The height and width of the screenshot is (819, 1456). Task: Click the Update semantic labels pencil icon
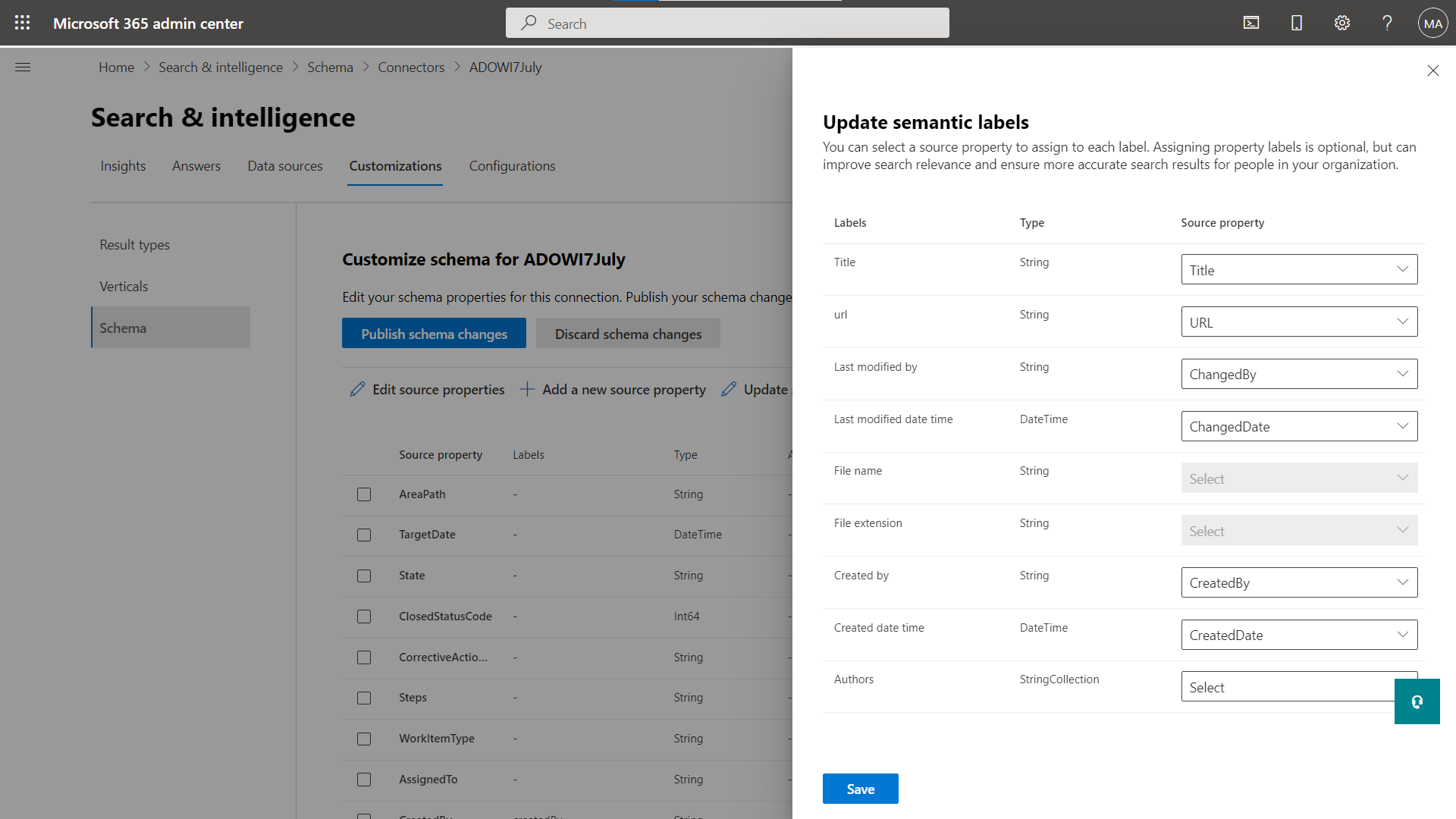point(729,389)
